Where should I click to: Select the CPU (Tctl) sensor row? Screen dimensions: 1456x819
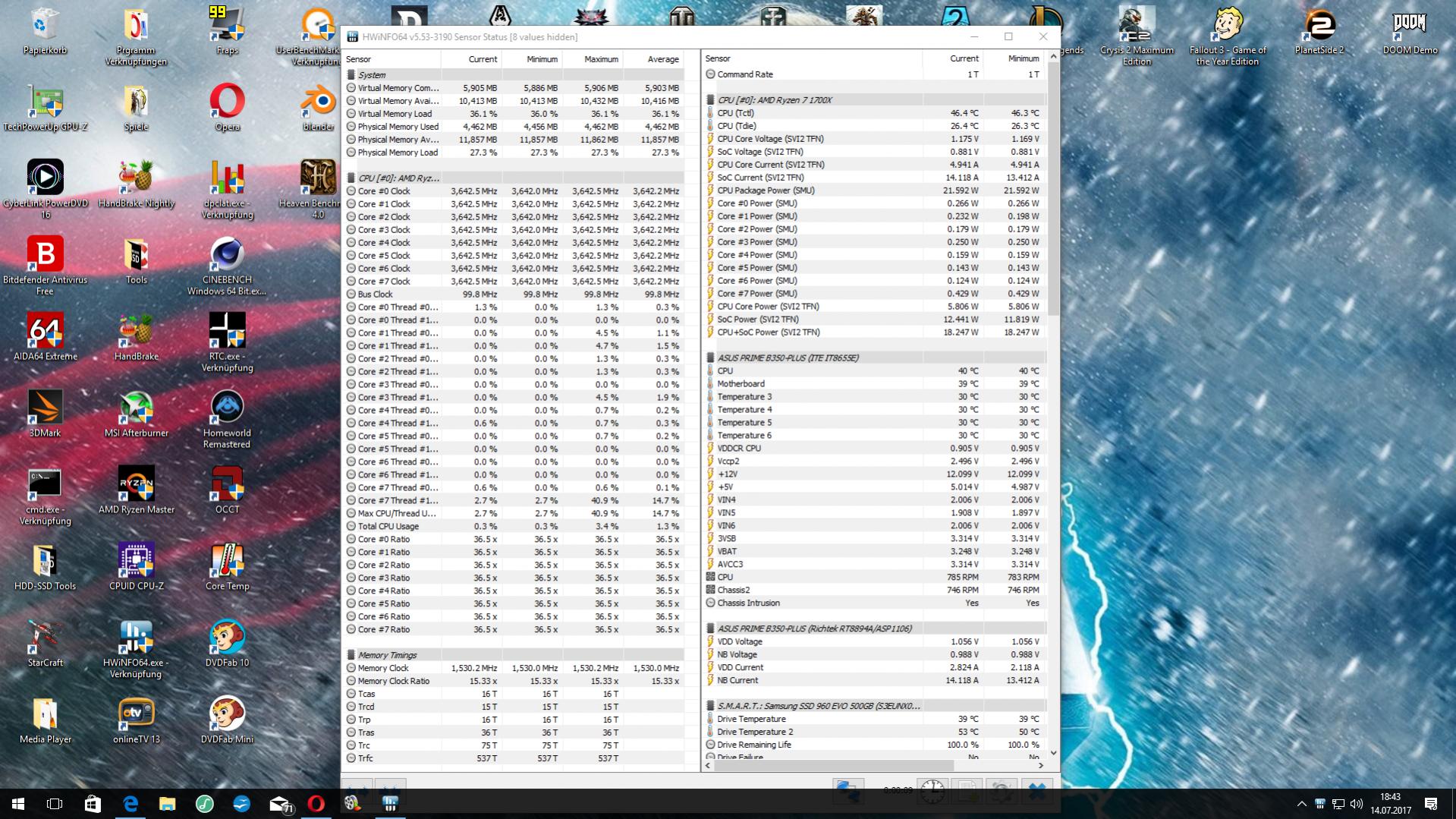point(875,113)
